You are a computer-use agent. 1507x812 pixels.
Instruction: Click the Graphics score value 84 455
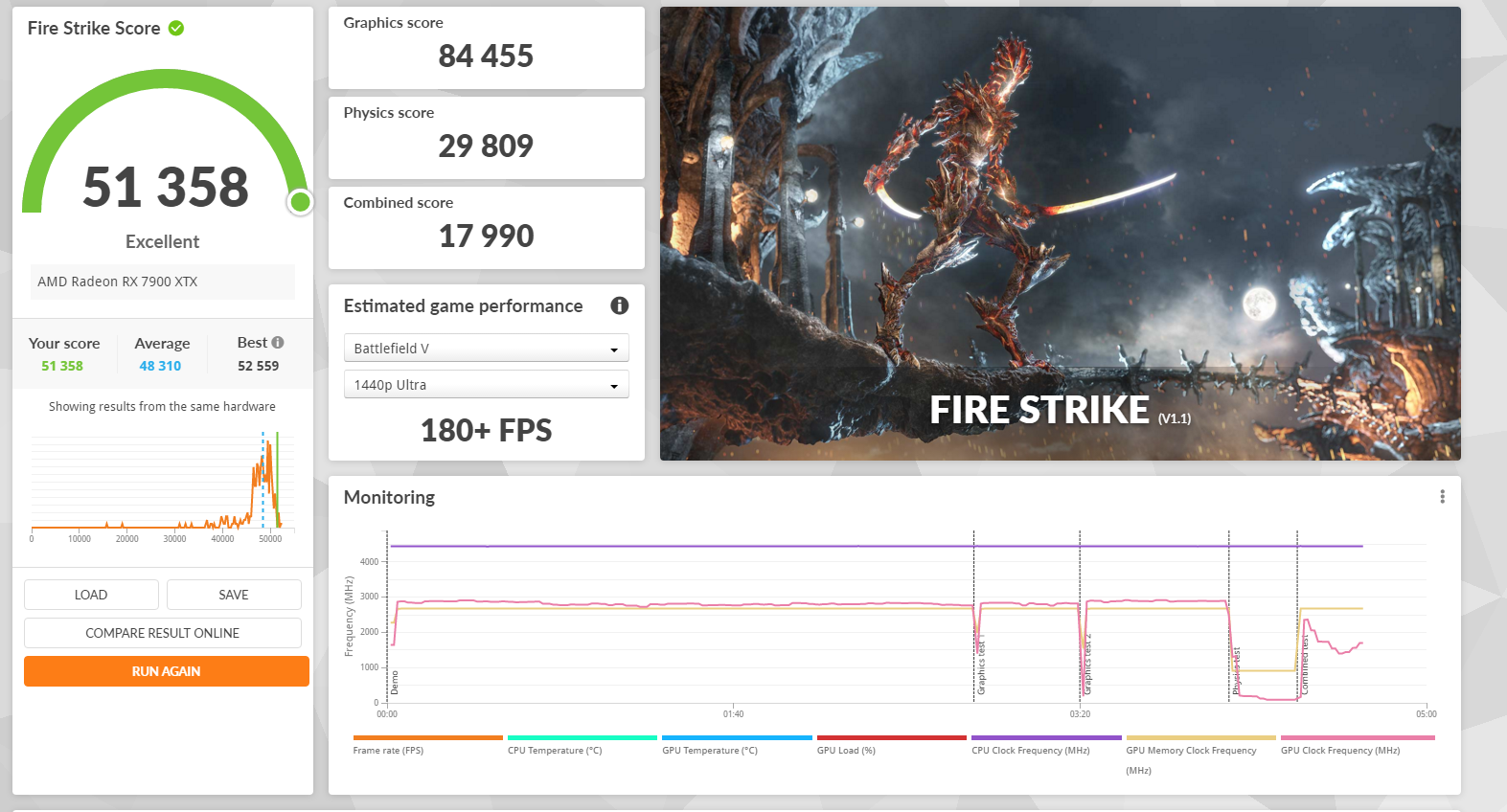[486, 56]
